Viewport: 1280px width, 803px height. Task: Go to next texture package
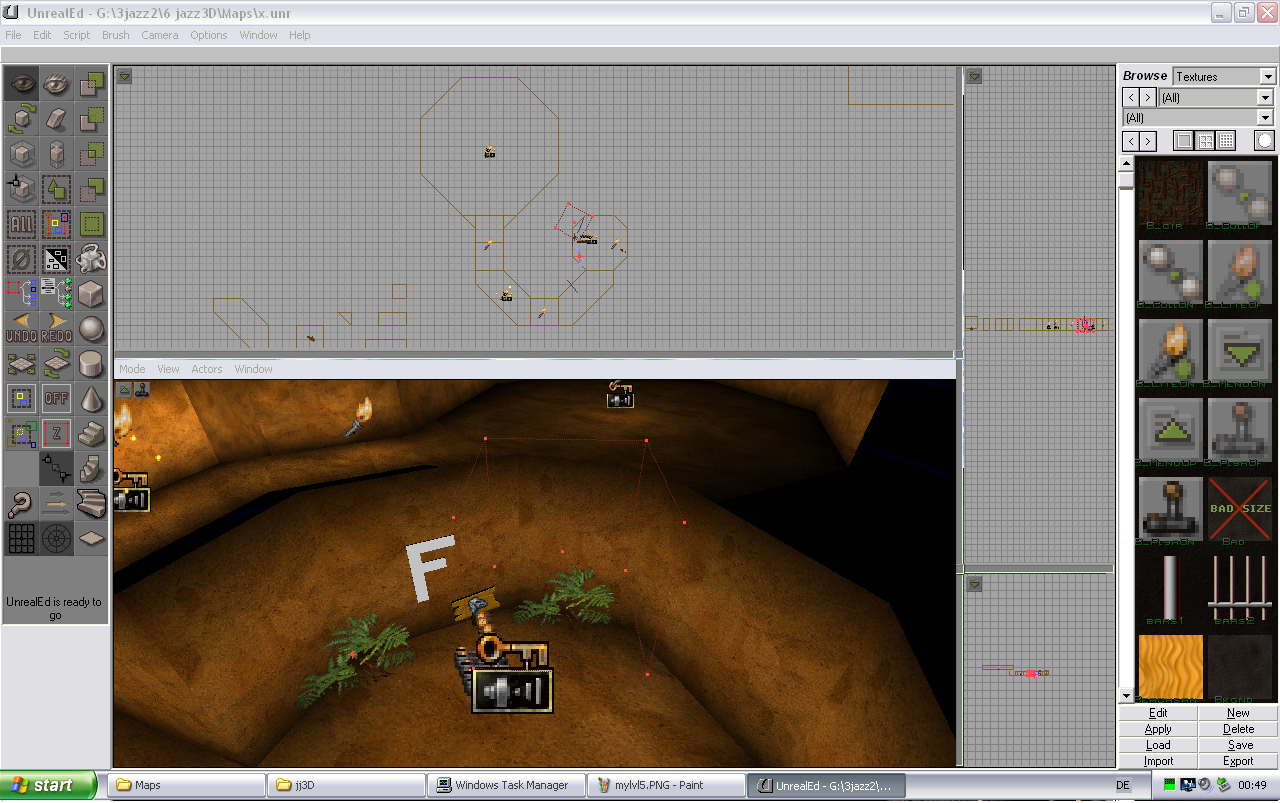coord(1148,97)
